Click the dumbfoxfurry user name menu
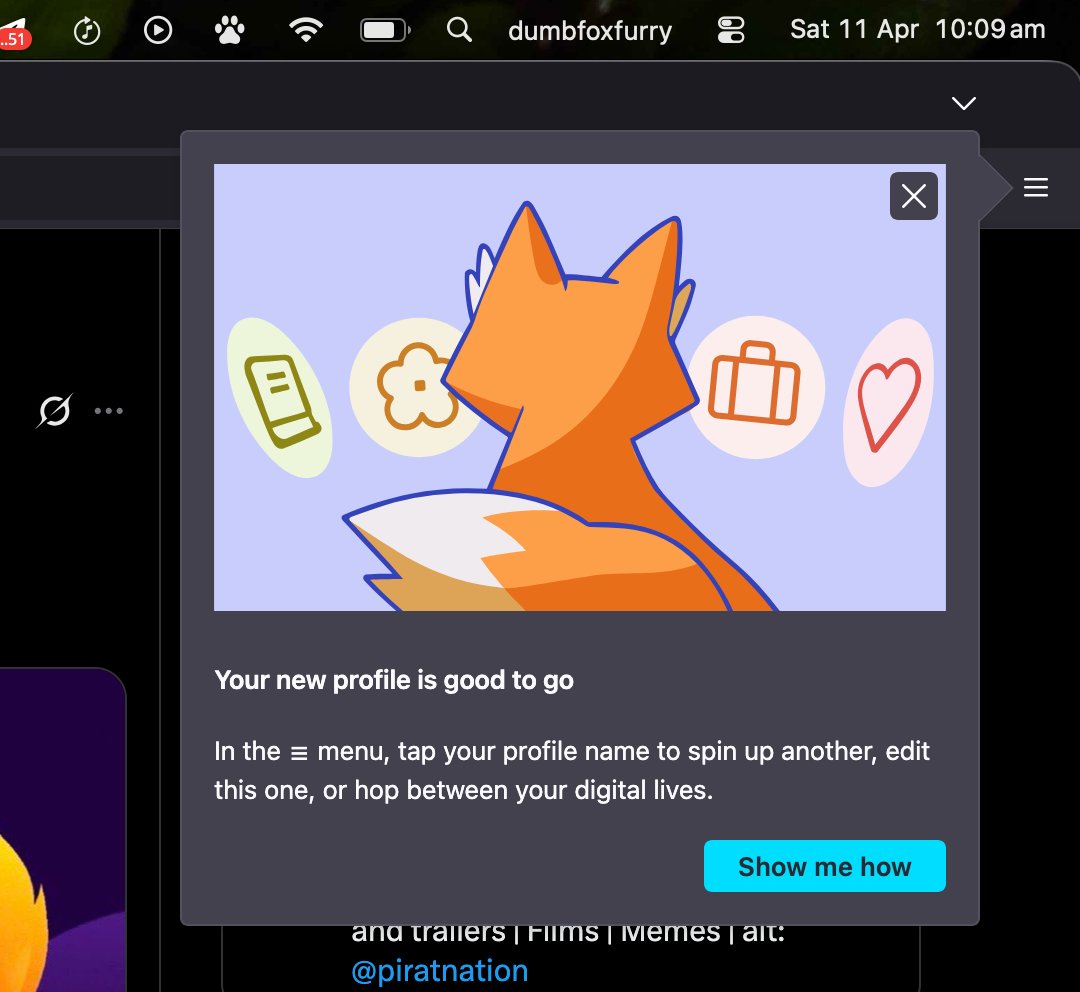Image resolution: width=1080 pixels, height=992 pixels. tap(590, 30)
